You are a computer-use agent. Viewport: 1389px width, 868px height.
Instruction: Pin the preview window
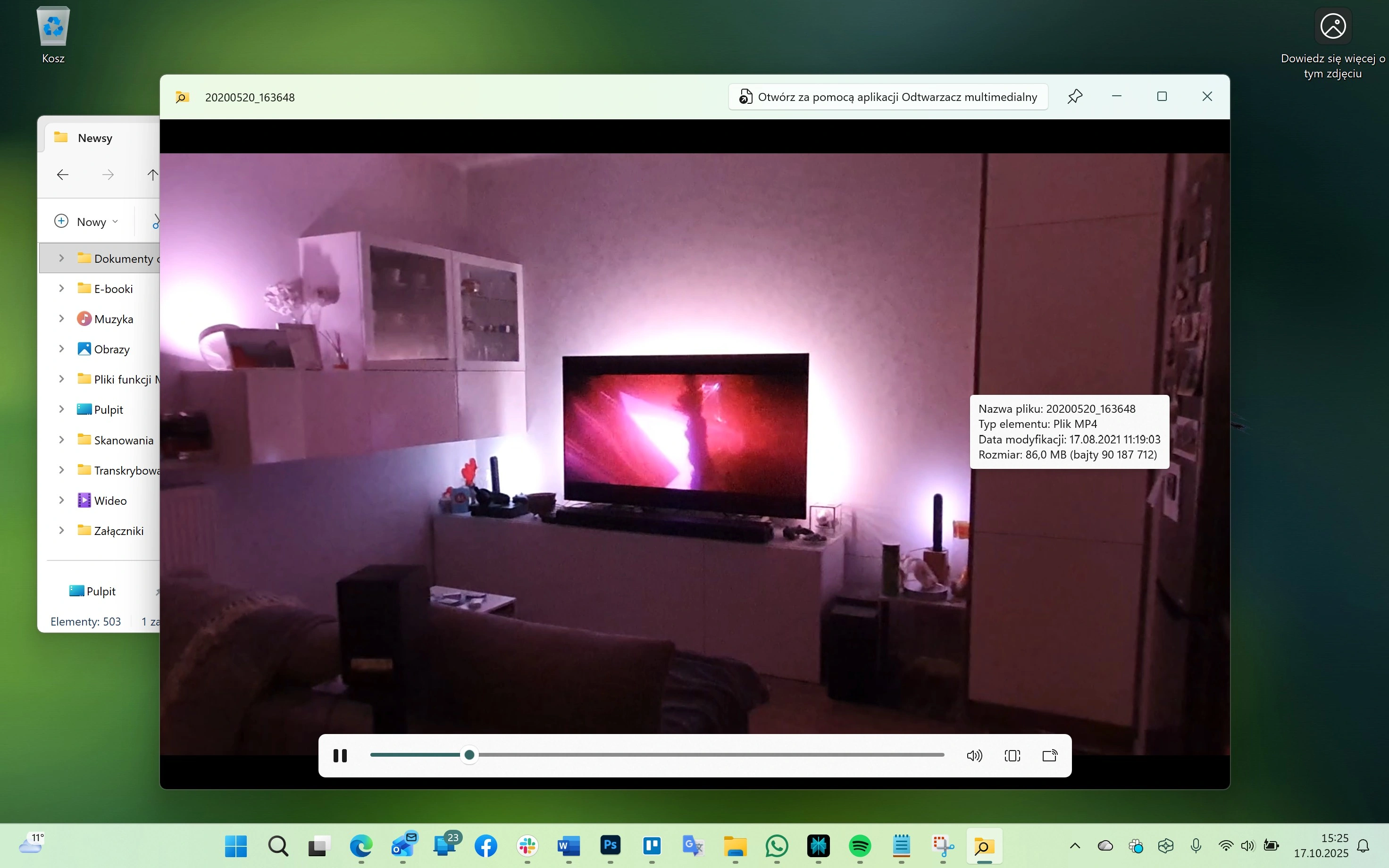click(1074, 96)
